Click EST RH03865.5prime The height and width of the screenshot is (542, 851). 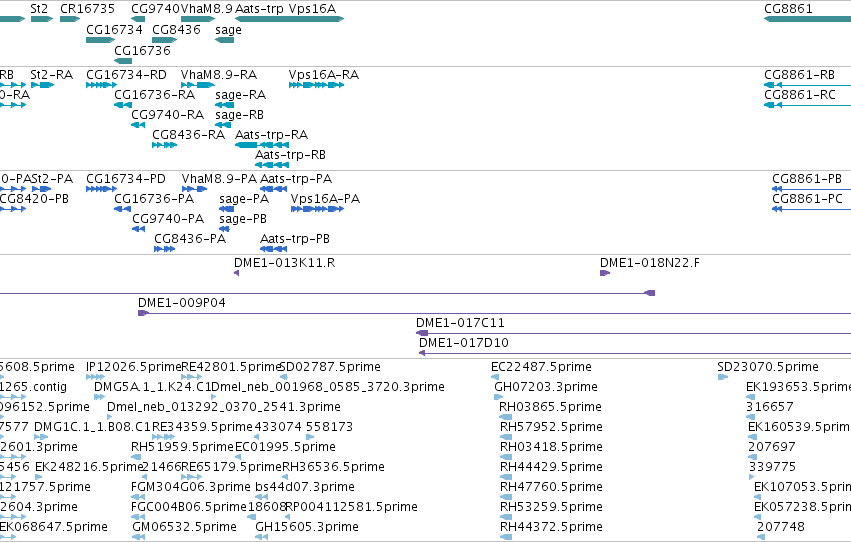tap(505, 417)
